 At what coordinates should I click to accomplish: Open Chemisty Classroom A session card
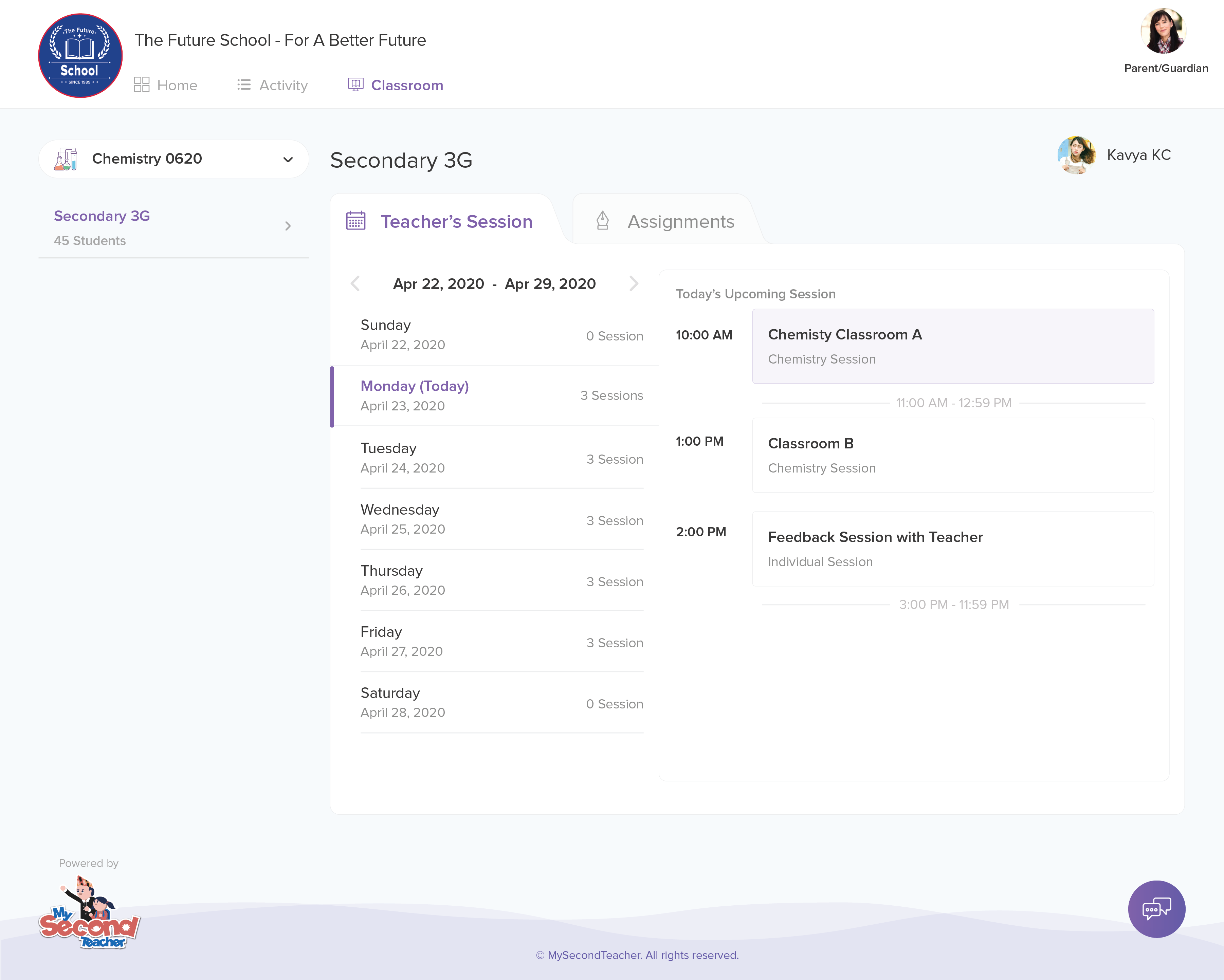click(x=953, y=346)
